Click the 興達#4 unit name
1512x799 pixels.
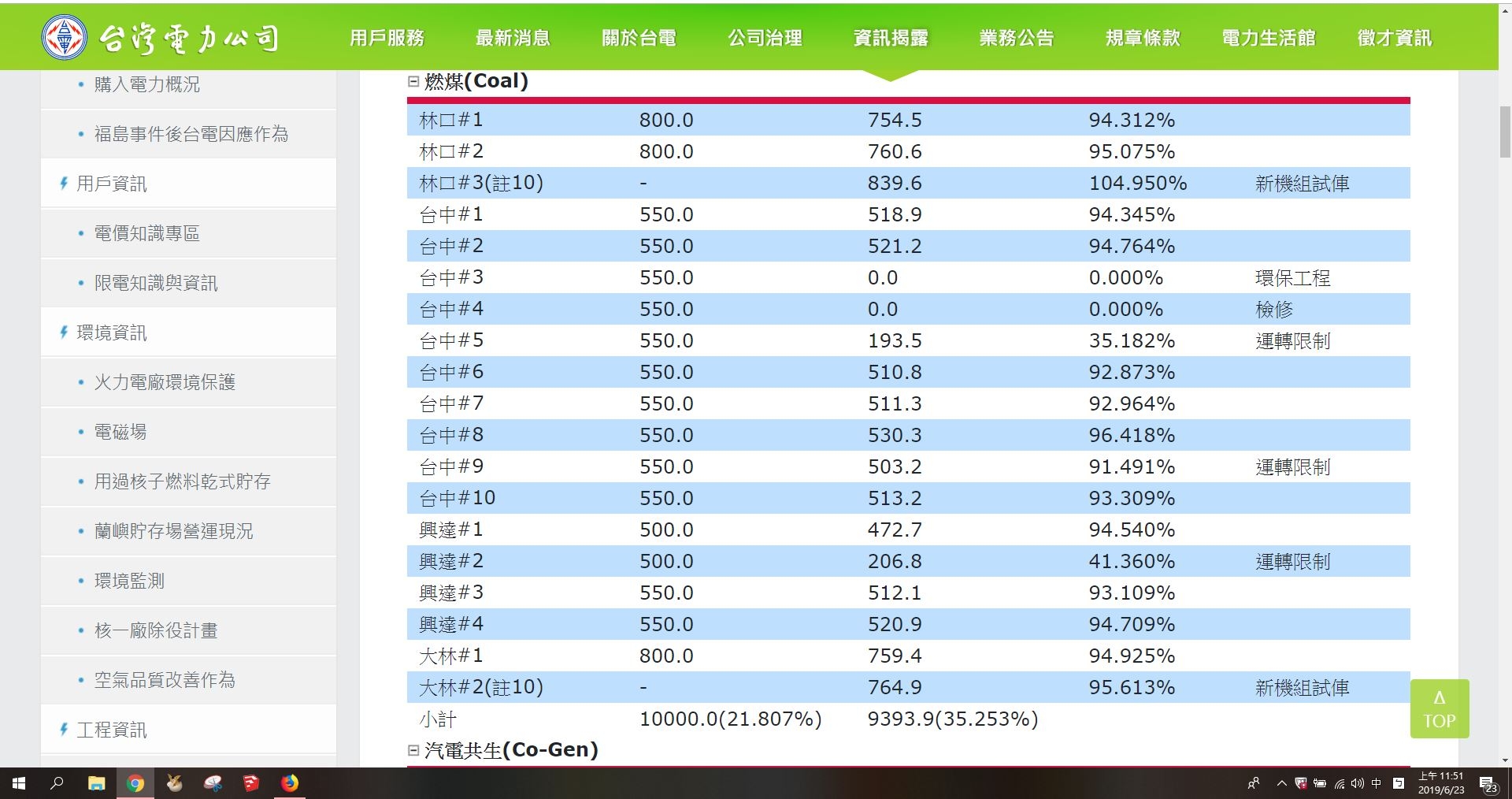tap(451, 624)
